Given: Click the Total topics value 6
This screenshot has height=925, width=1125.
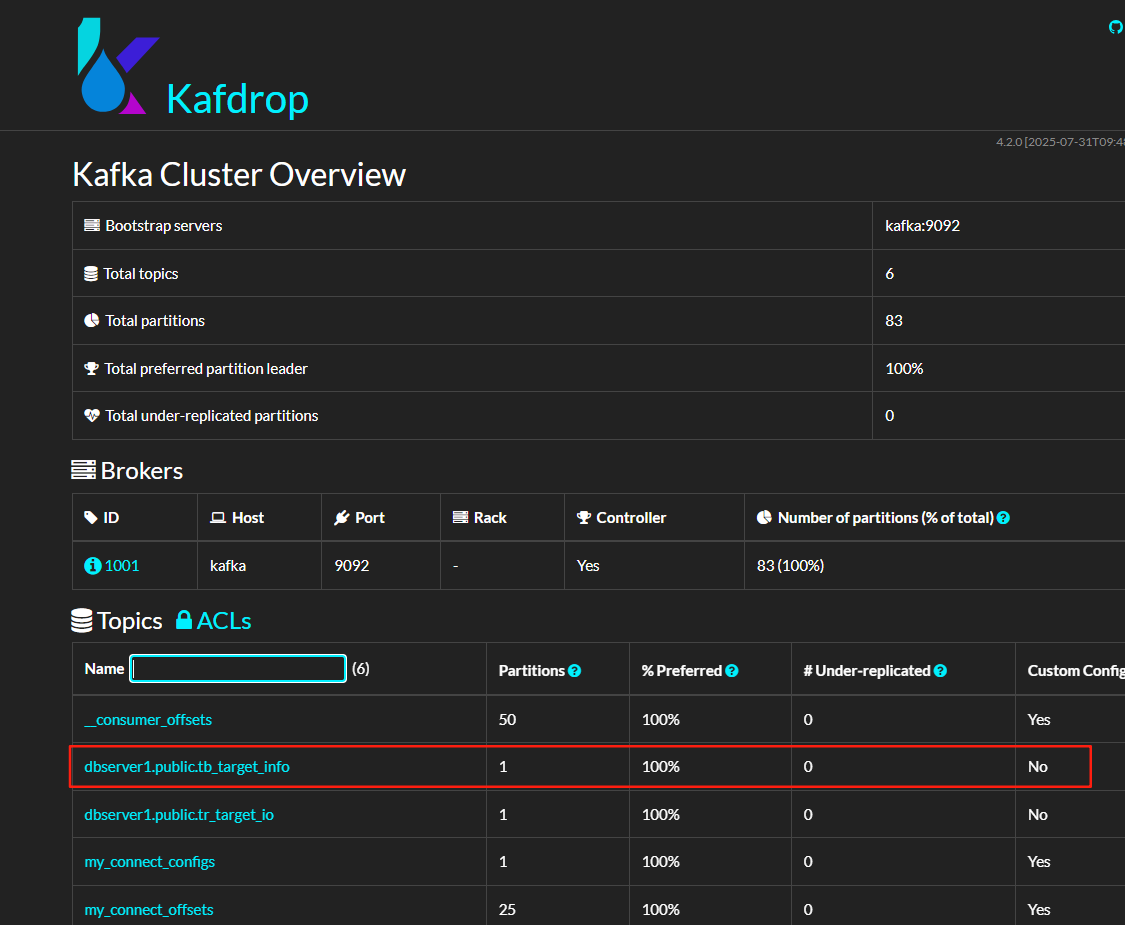Looking at the screenshot, I should click(890, 273).
